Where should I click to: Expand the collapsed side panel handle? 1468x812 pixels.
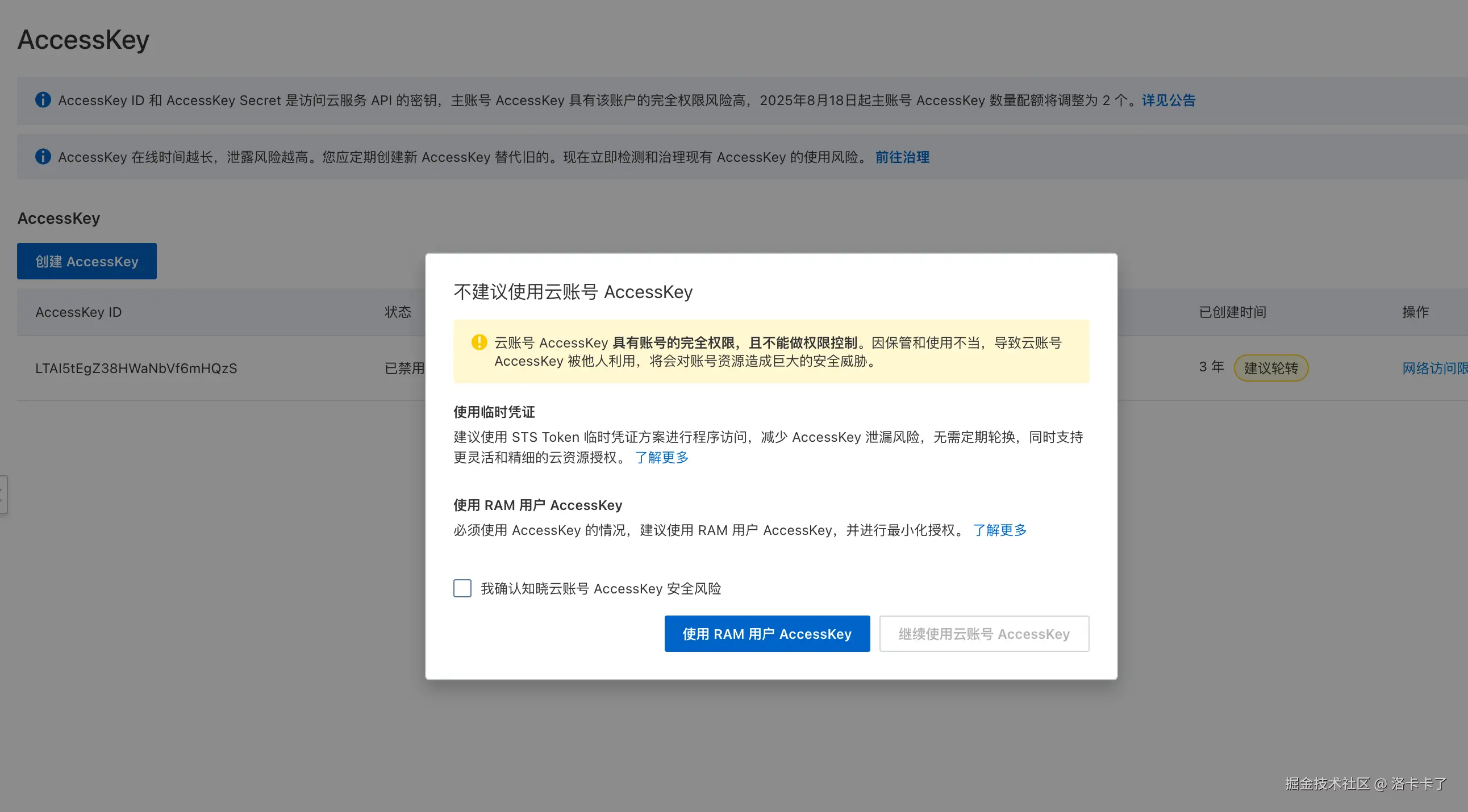coord(3,494)
